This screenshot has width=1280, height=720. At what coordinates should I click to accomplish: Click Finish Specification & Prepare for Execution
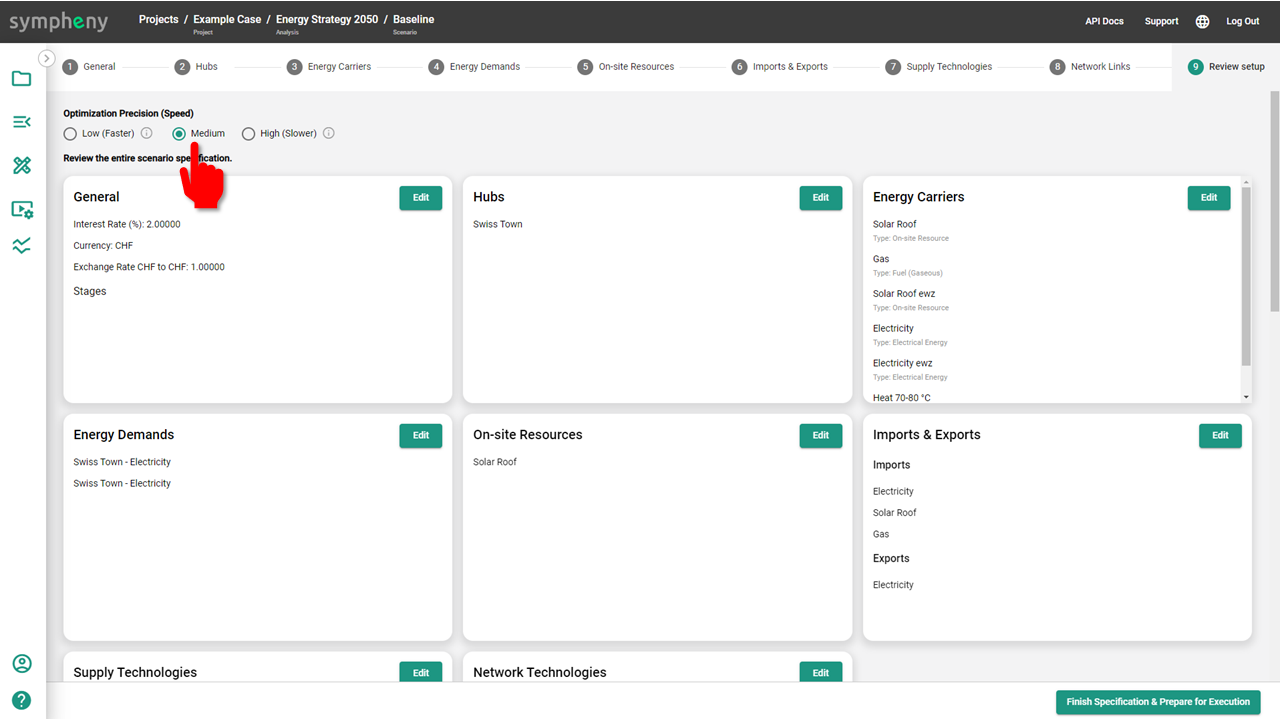(1157, 702)
